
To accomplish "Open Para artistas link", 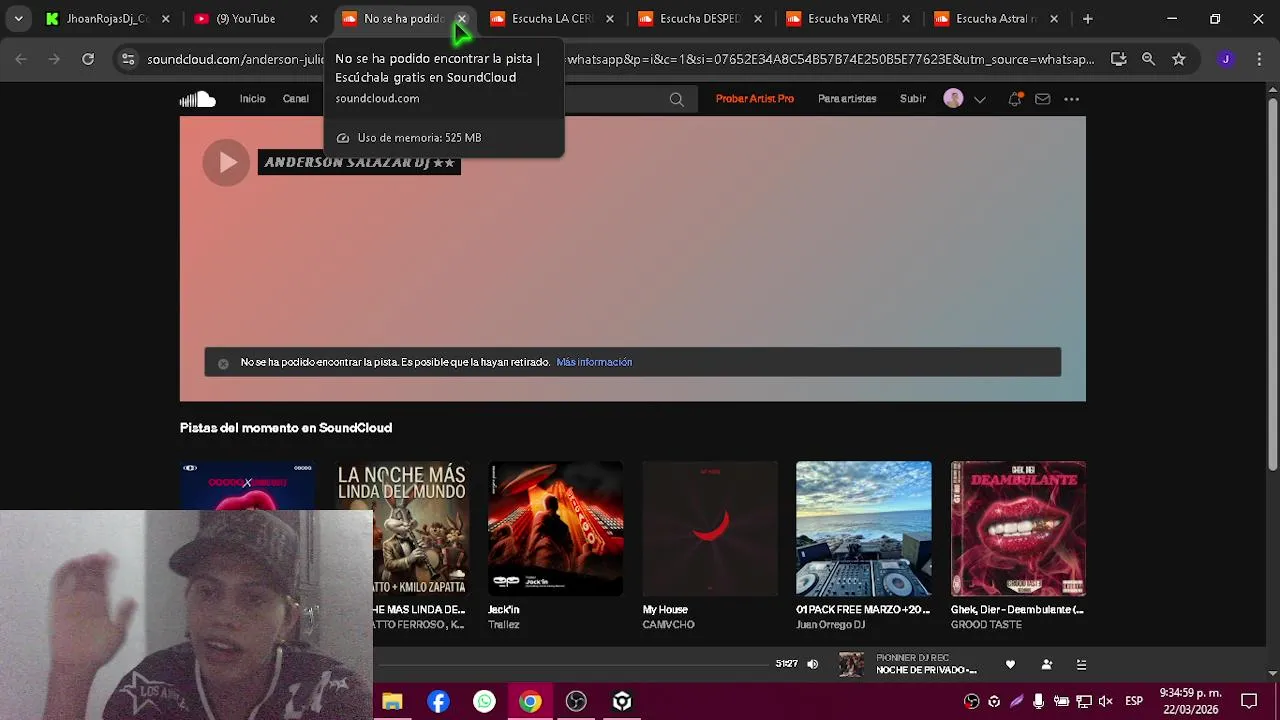I will (847, 99).
